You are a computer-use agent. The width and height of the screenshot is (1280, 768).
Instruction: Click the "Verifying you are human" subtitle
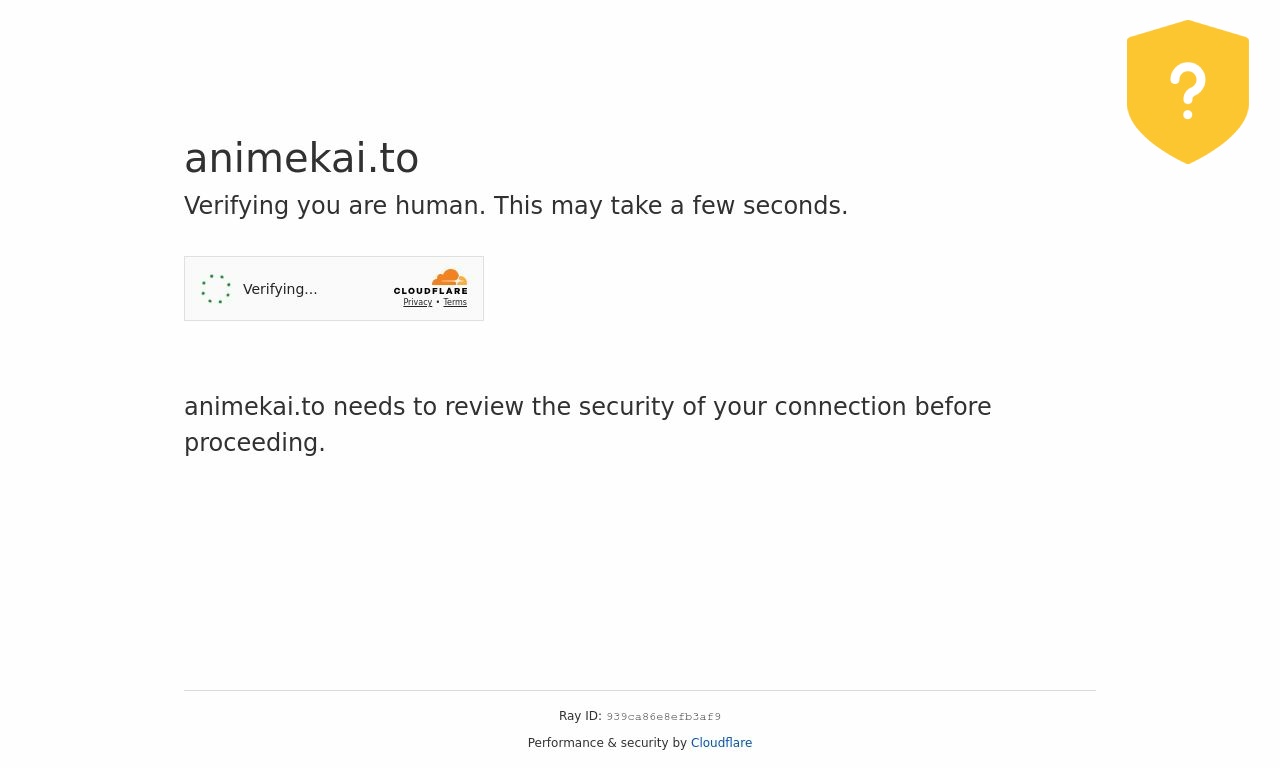pos(335,206)
